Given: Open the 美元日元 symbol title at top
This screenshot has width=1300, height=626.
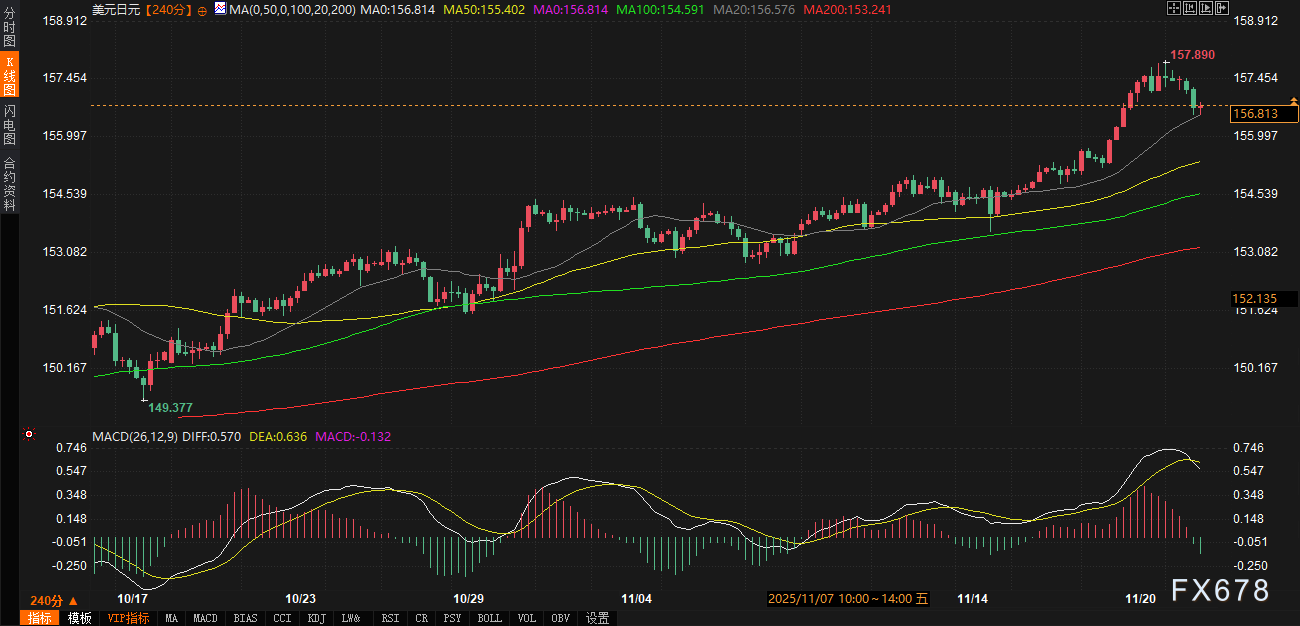Looking at the screenshot, I should pyautogui.click(x=115, y=9).
